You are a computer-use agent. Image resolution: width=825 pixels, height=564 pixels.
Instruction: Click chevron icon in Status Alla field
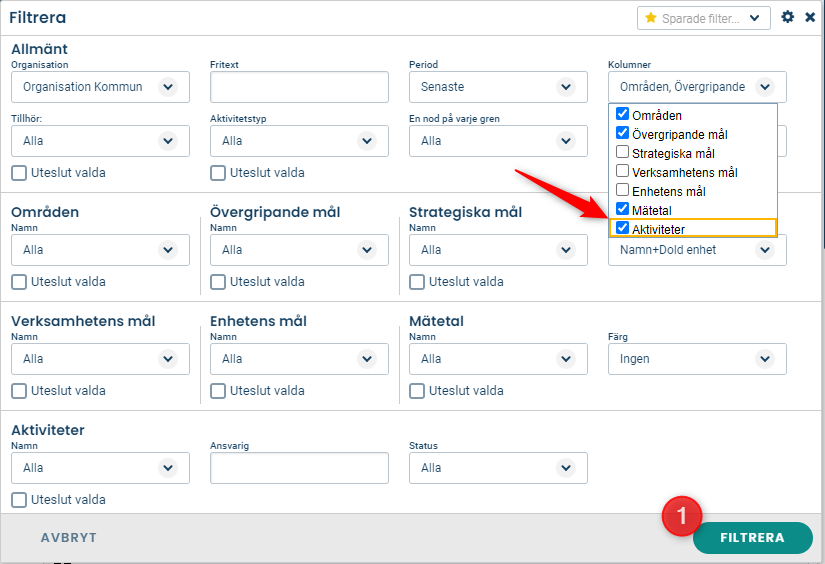coord(566,468)
